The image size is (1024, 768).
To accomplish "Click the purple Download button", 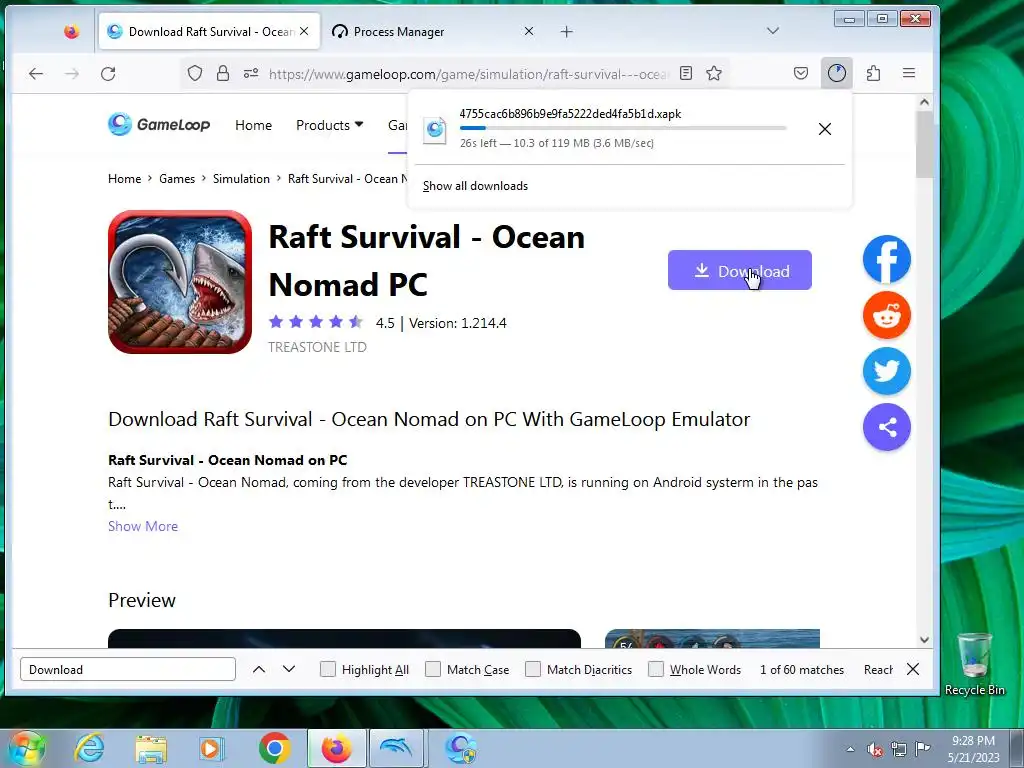I will pos(739,270).
